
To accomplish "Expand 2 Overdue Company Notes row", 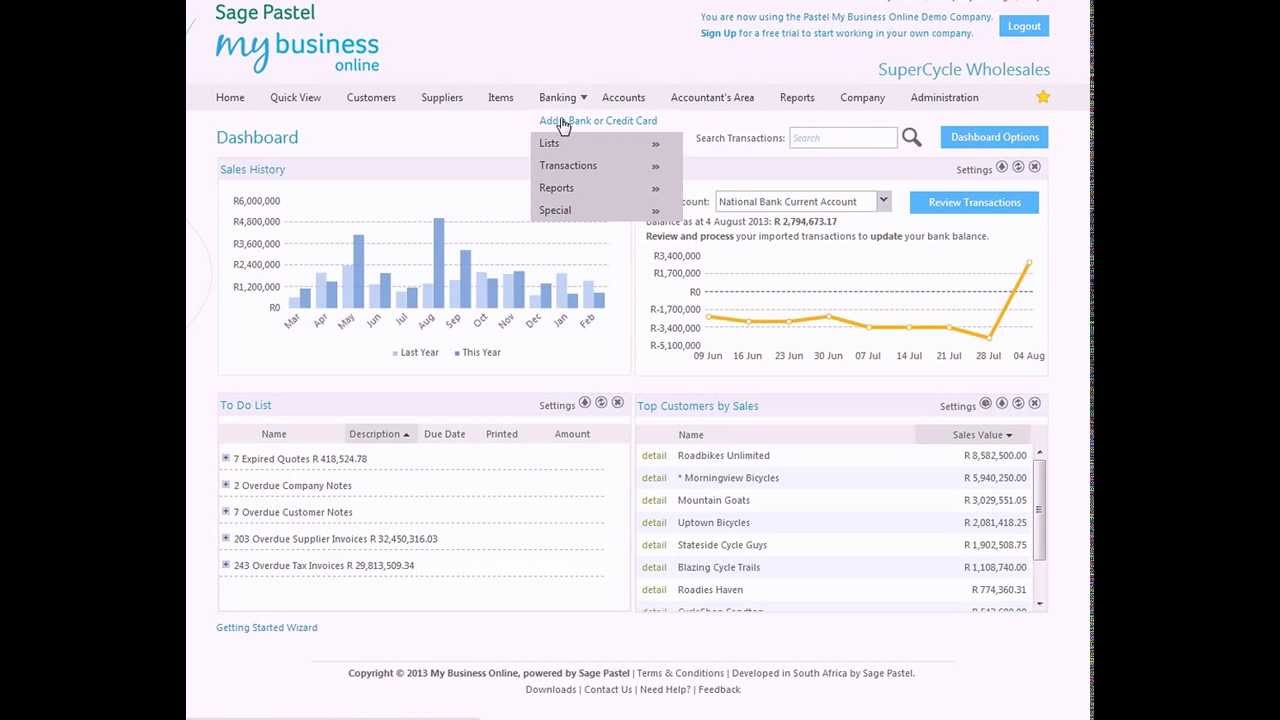I will (226, 484).
